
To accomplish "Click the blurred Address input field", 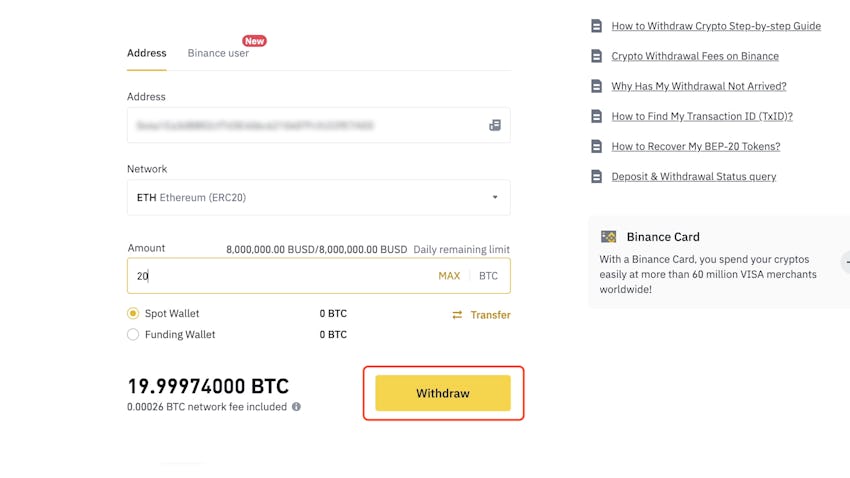I will coord(319,125).
